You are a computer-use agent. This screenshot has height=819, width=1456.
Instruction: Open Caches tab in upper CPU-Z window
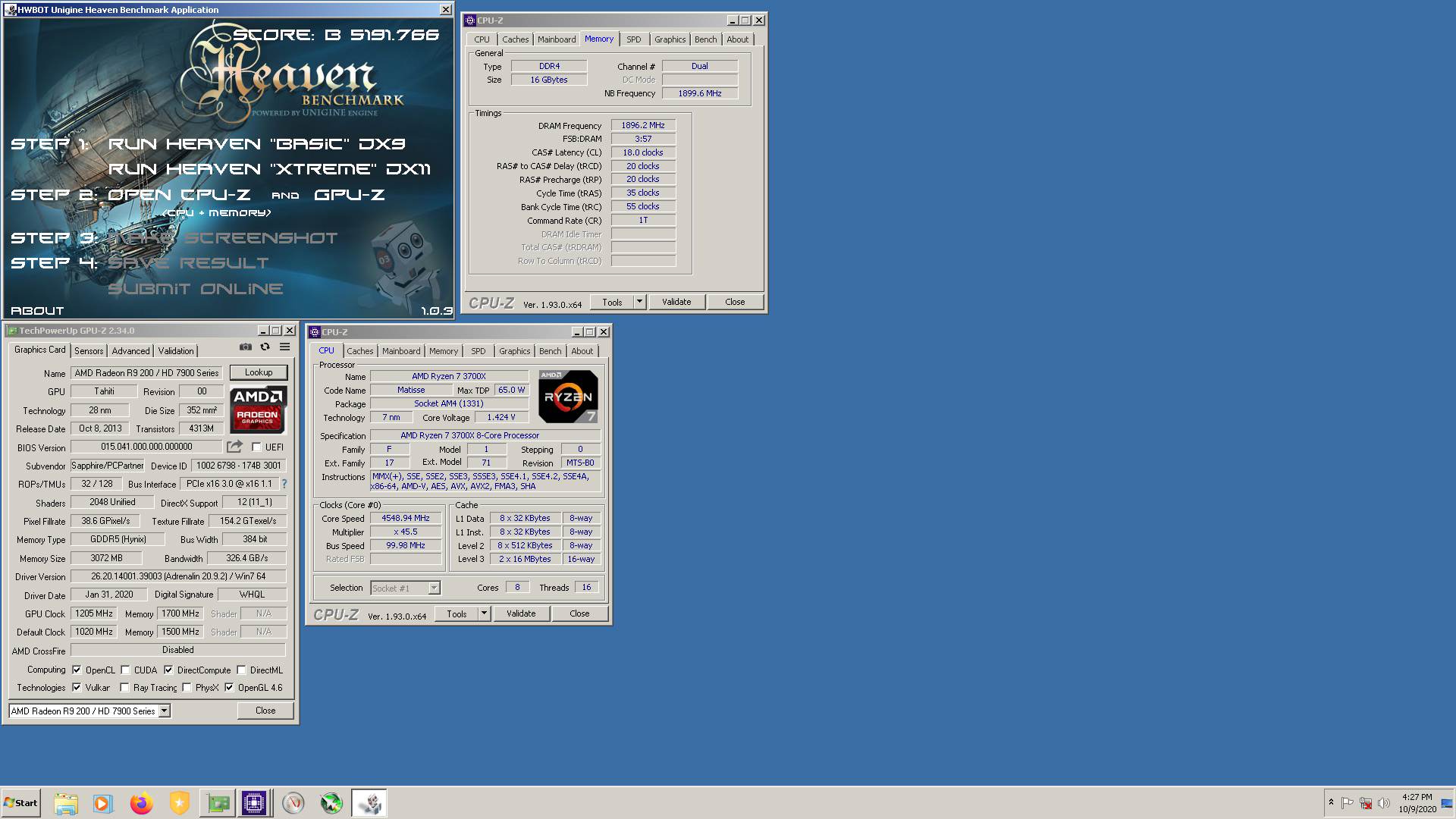point(515,39)
